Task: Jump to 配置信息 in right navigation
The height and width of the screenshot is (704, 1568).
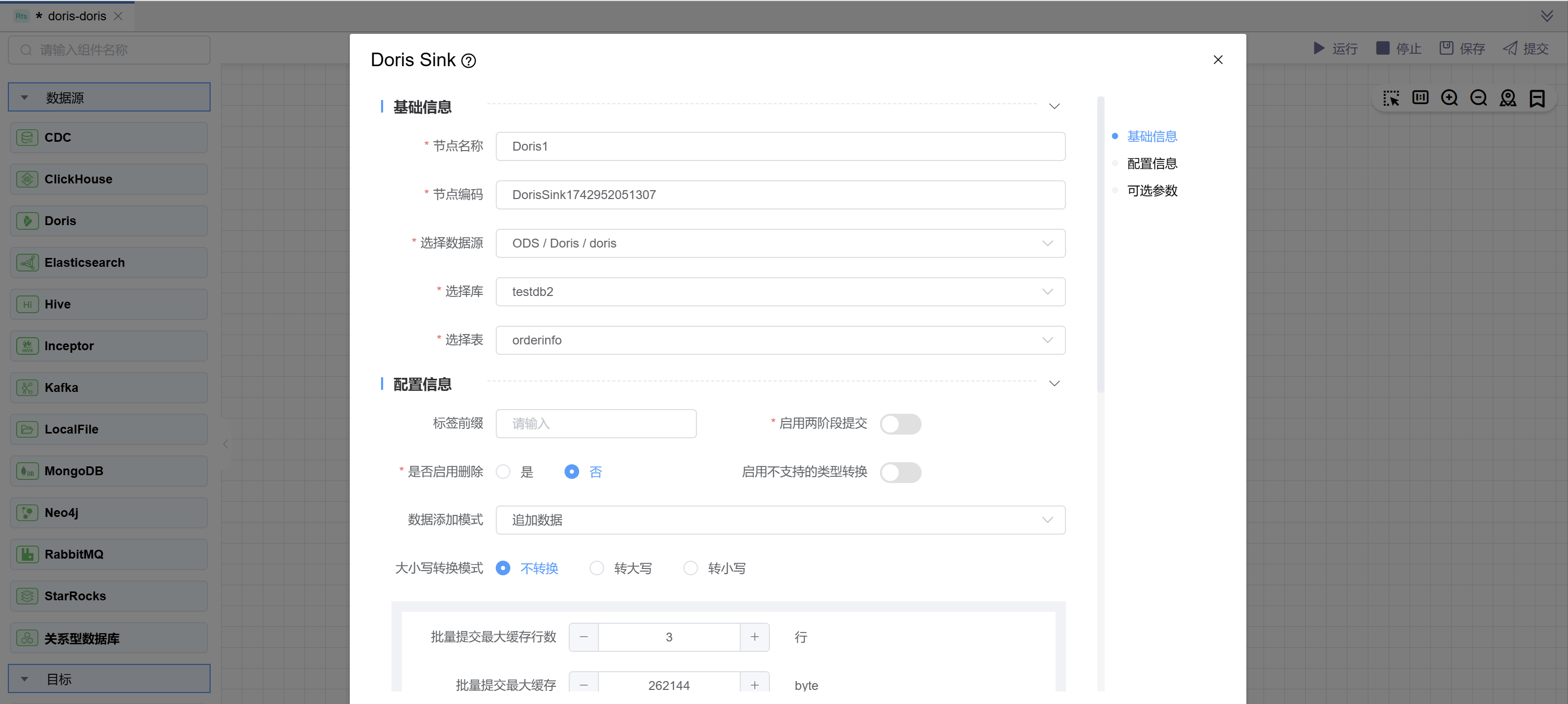Action: (x=1151, y=164)
